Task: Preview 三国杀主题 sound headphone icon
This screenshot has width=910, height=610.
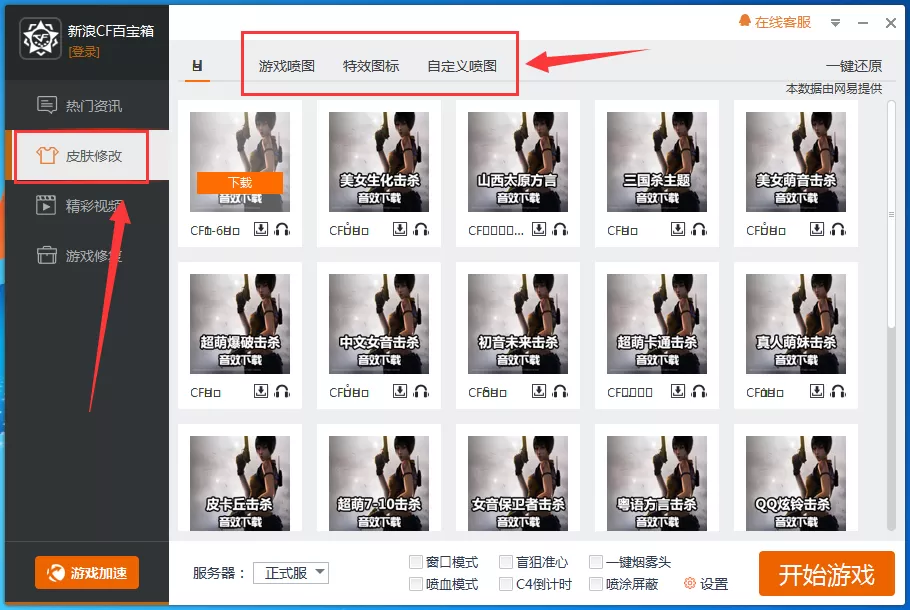Action: [699, 229]
